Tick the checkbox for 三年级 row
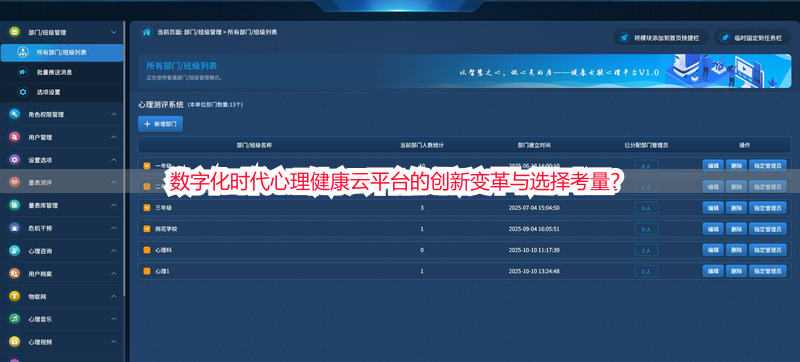The height and width of the screenshot is (362, 800). (147, 208)
